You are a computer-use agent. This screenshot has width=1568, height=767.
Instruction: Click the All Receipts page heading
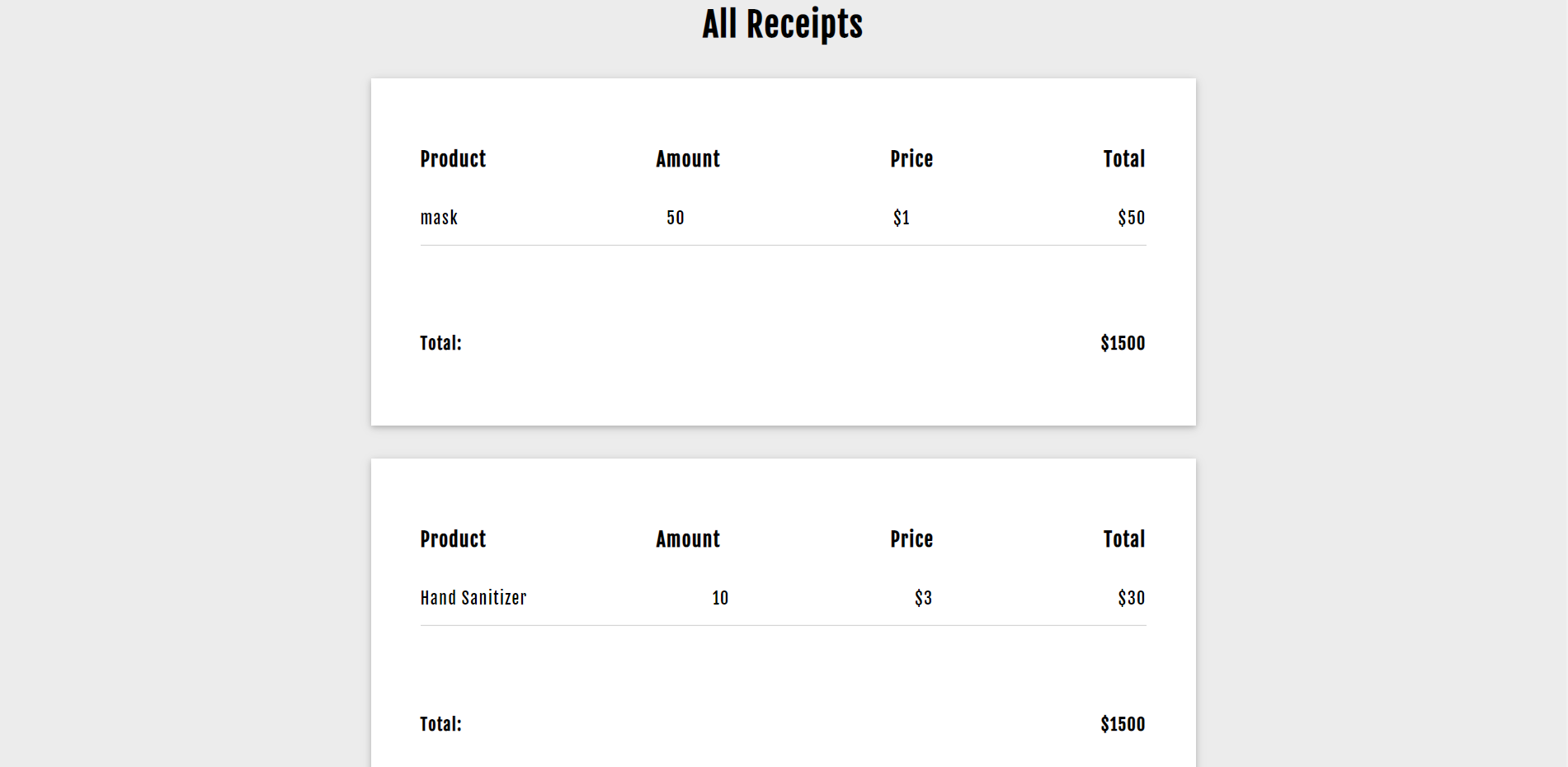(x=782, y=25)
